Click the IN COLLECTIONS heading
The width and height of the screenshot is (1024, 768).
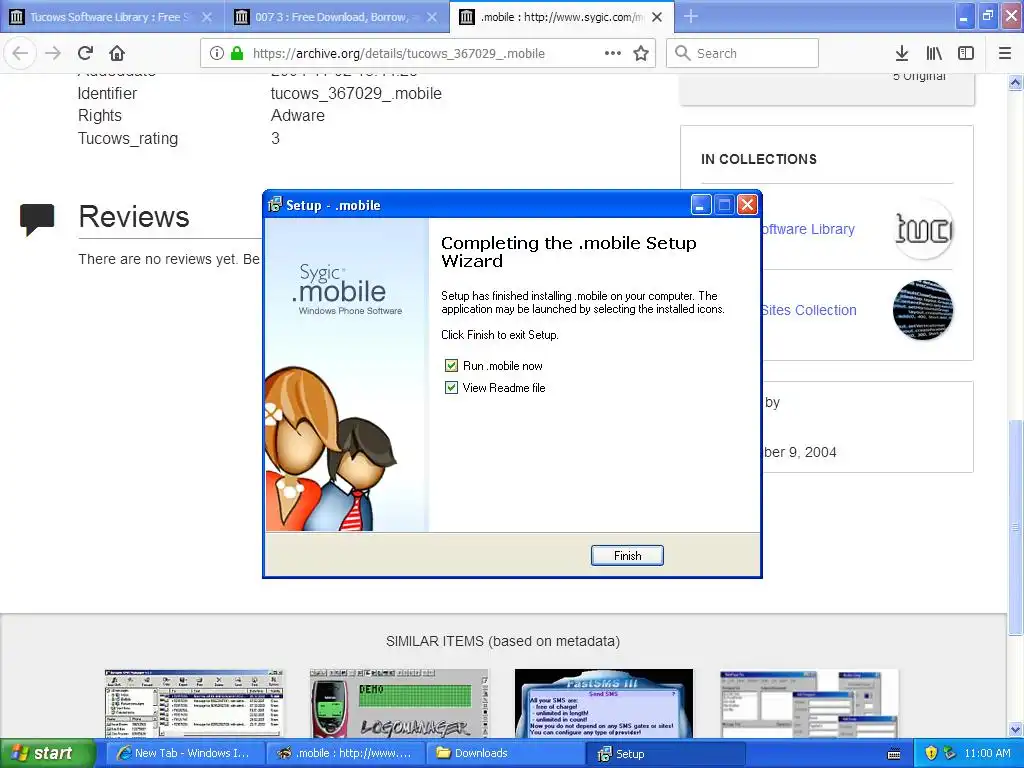(759, 159)
